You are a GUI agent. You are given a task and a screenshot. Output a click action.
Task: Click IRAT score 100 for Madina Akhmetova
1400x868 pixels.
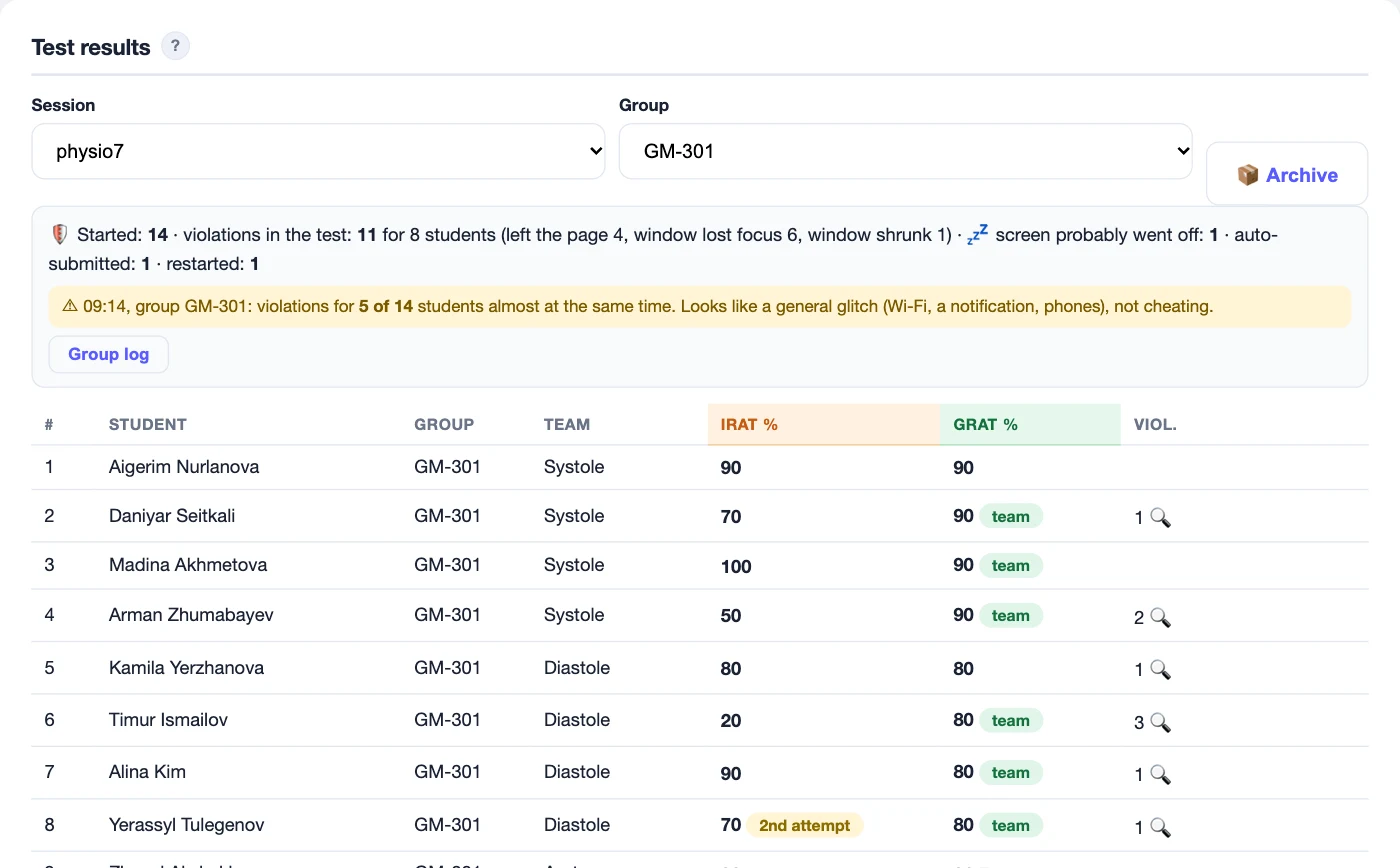tap(736, 567)
